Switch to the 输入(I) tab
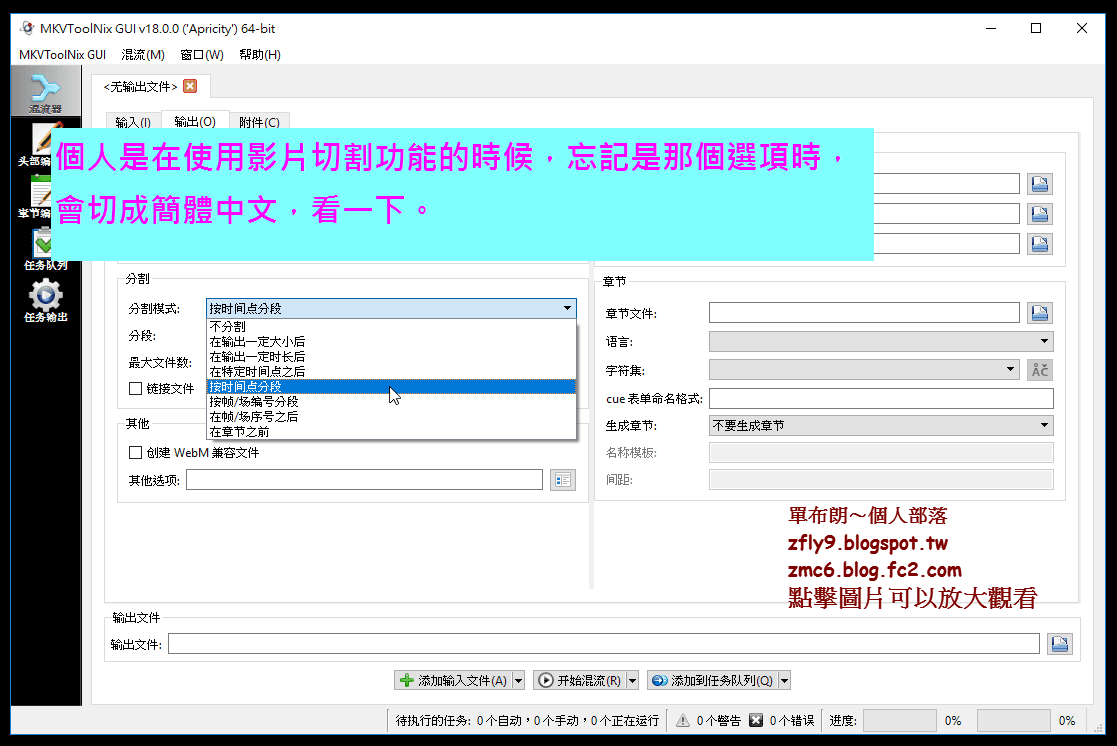 point(133,122)
